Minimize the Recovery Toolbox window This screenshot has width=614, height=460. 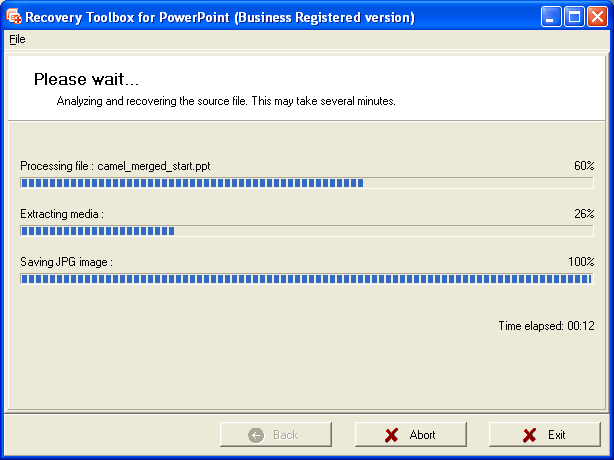tap(551, 17)
